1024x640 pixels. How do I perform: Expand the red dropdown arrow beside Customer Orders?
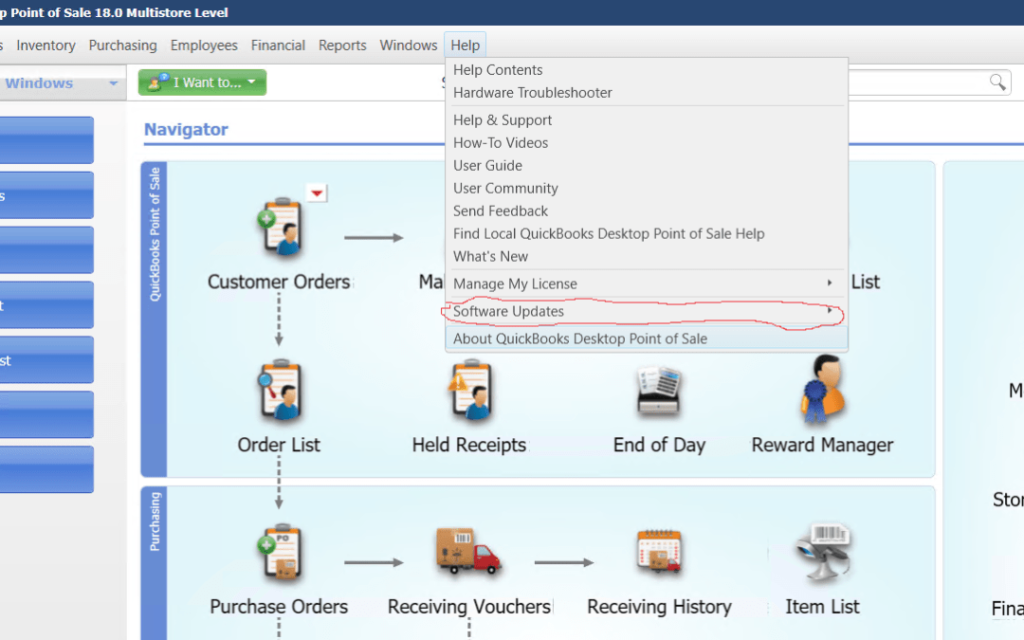pos(317,193)
